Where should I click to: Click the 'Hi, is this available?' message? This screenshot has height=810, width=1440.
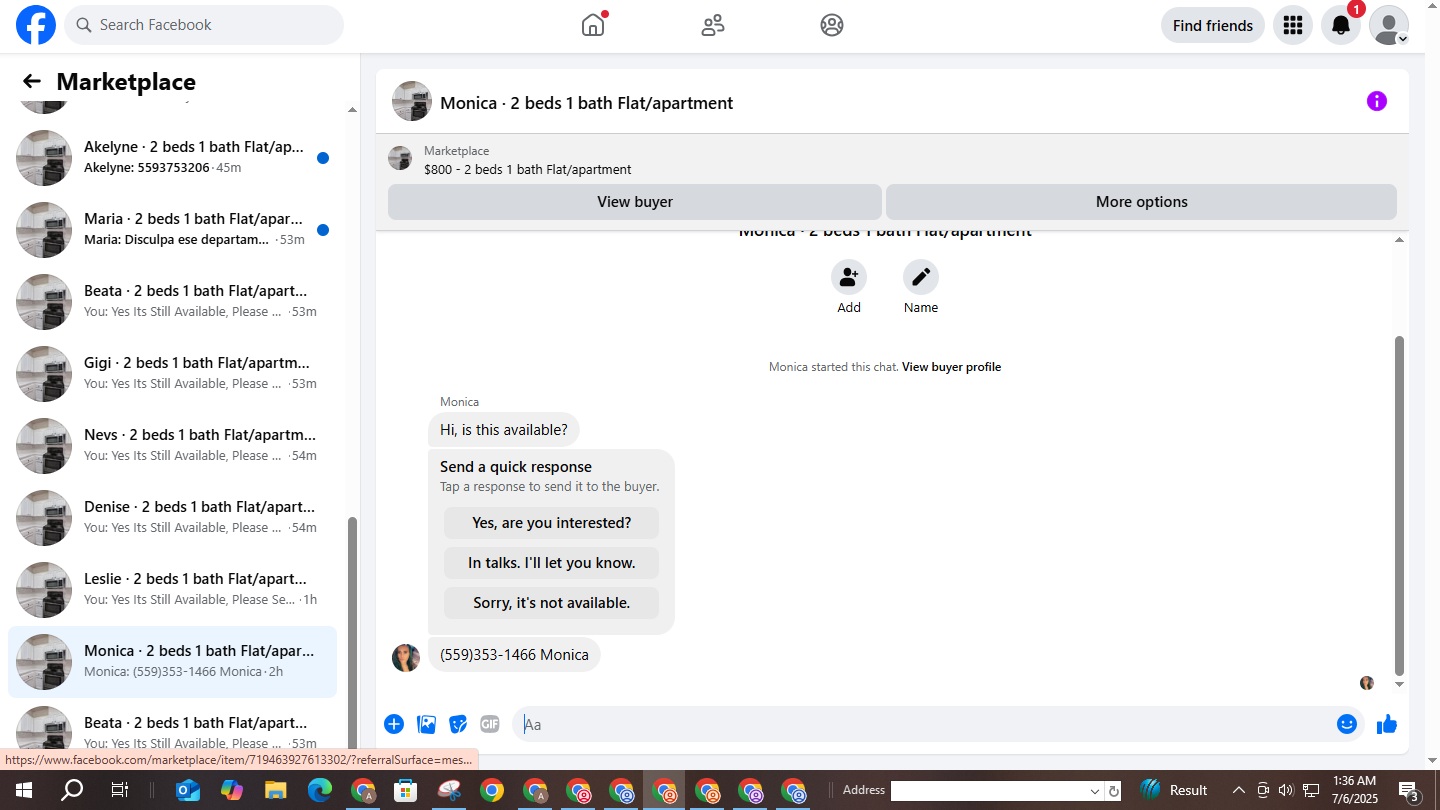coord(504,430)
